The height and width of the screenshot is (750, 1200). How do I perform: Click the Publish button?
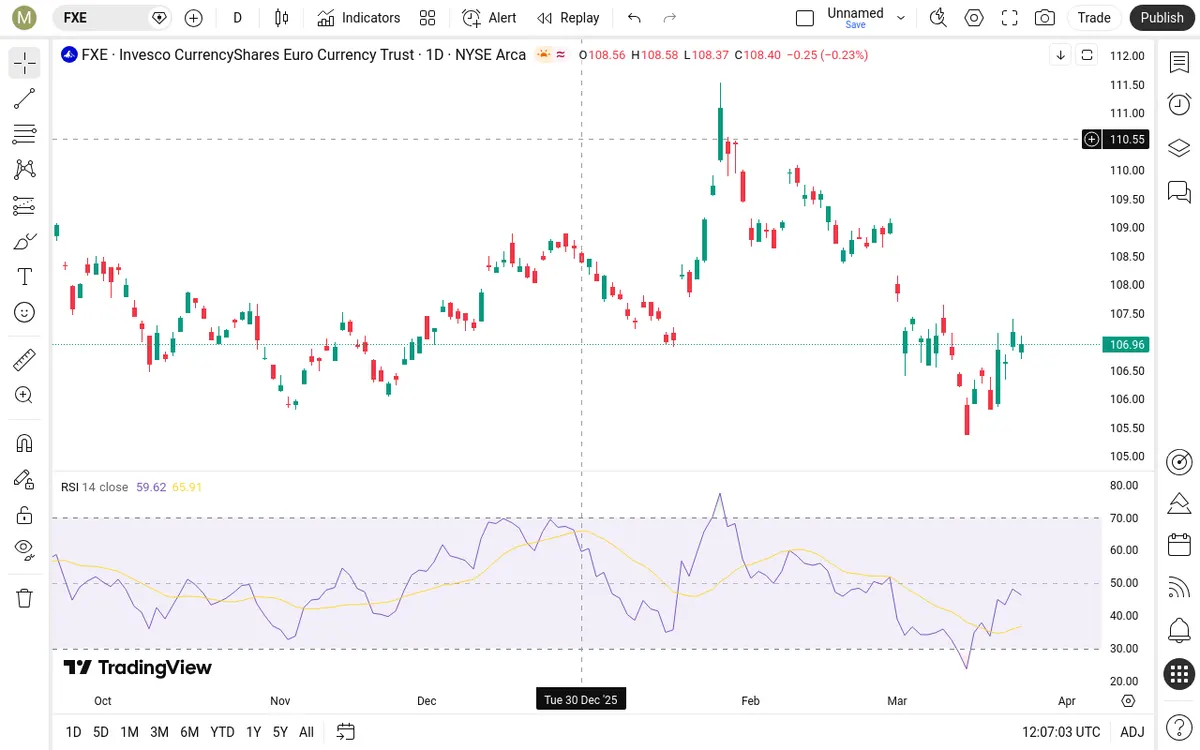pyautogui.click(x=1162, y=18)
